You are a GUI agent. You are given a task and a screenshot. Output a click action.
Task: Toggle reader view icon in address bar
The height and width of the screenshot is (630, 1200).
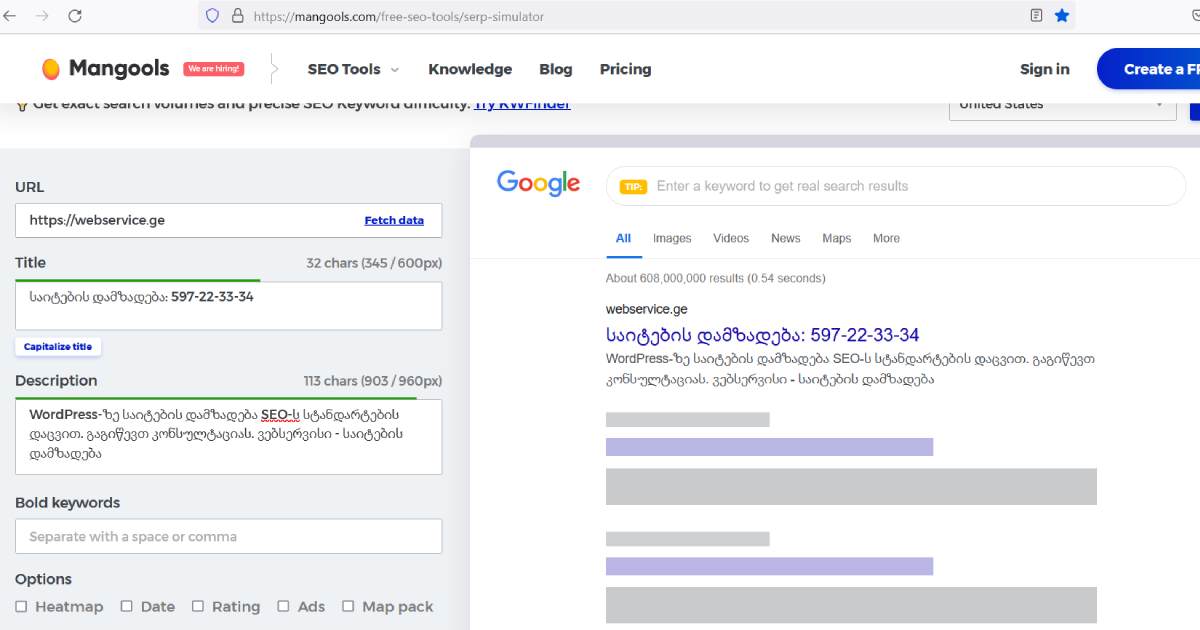point(1037,16)
